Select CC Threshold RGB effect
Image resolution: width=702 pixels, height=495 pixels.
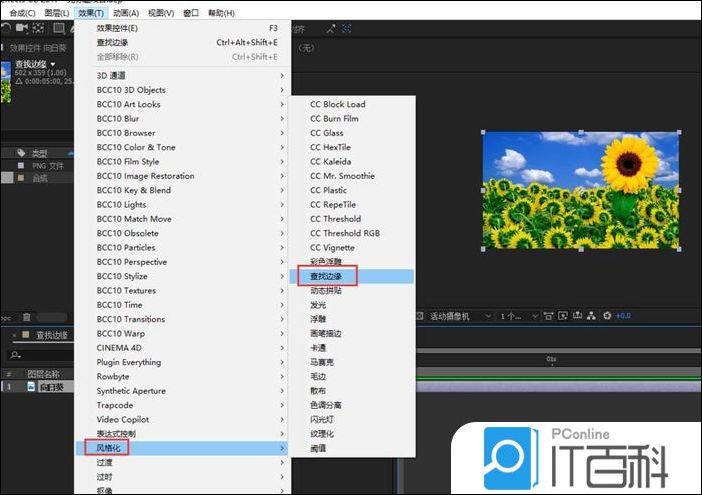[353, 233]
